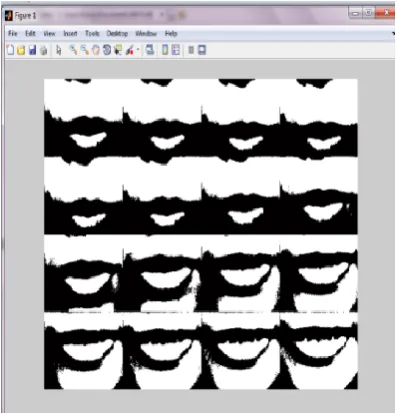Maximize the Figure 1 window
This screenshot has width=397, height=413.
[369, 13]
